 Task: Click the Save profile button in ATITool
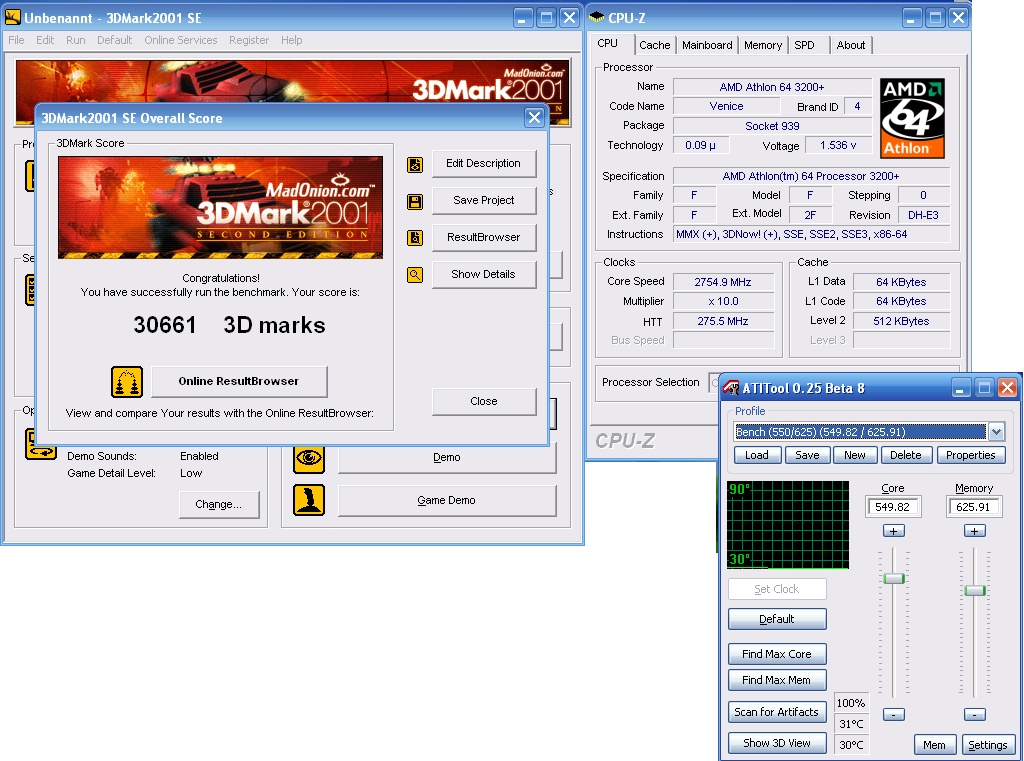pyautogui.click(x=807, y=455)
